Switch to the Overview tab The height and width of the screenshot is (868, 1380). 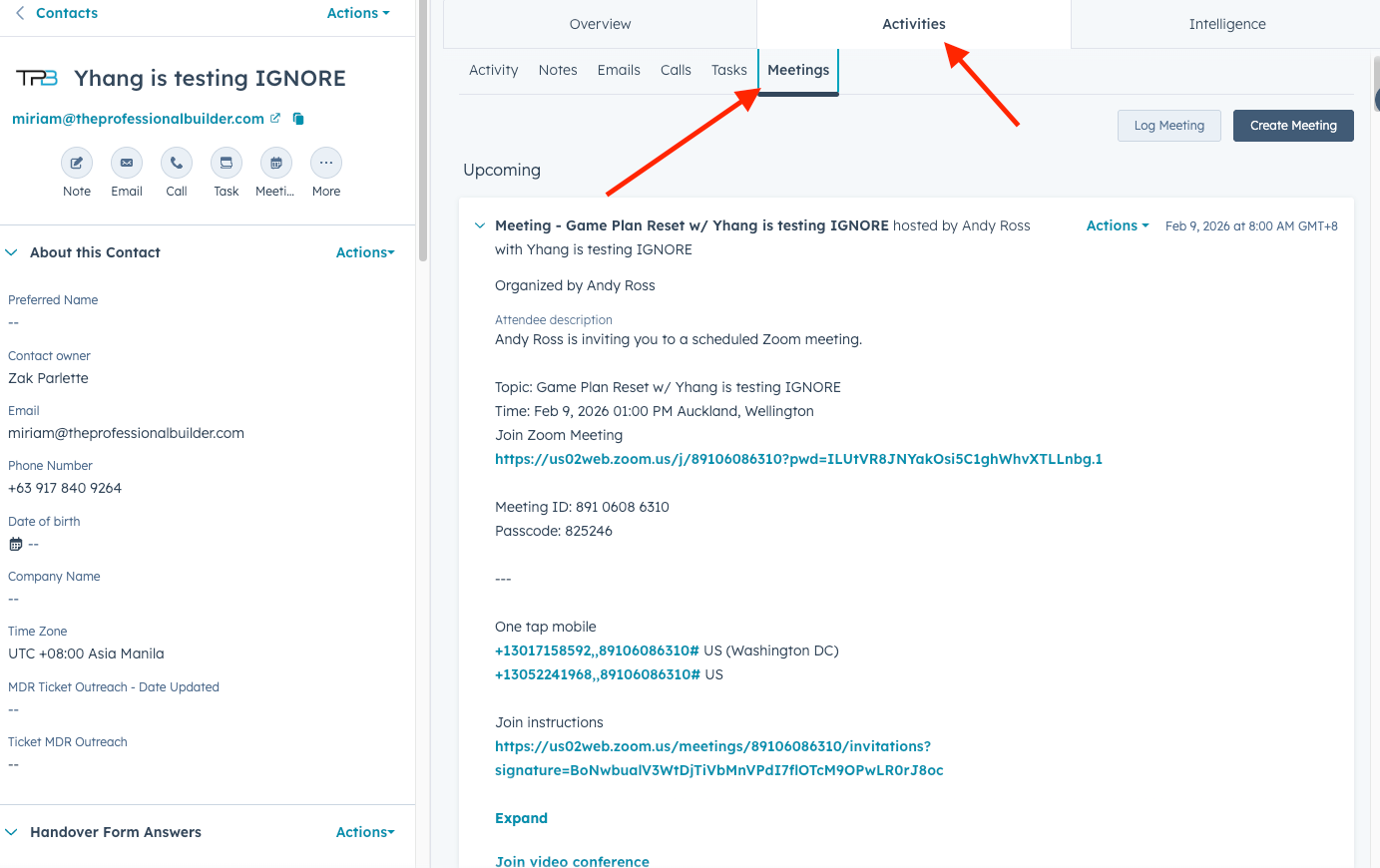pos(600,24)
